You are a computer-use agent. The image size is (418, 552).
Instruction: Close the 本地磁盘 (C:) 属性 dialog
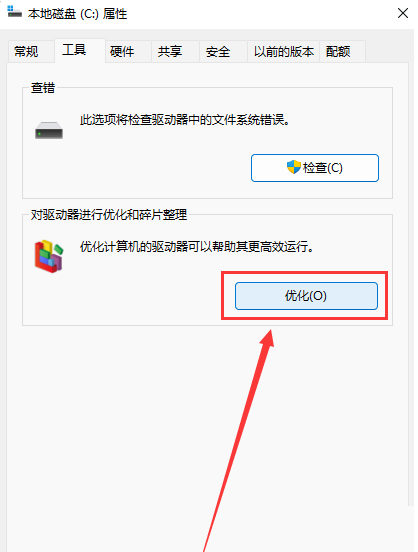(403, 13)
